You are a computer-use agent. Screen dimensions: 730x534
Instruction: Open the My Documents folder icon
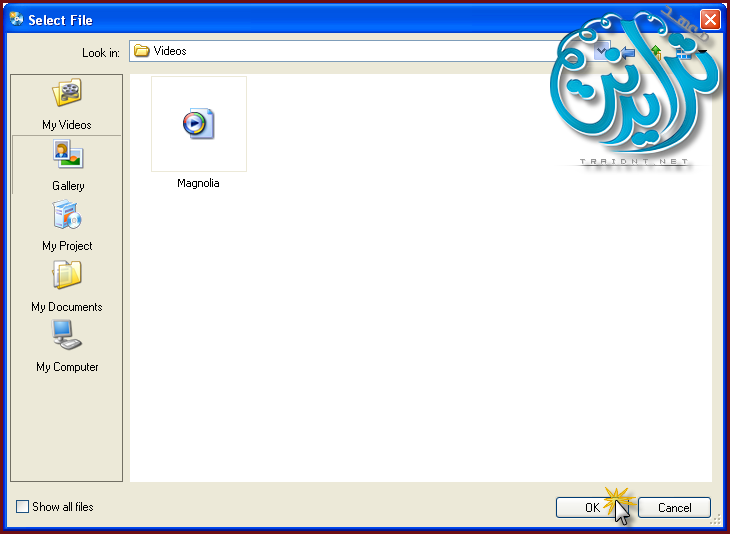(67, 275)
